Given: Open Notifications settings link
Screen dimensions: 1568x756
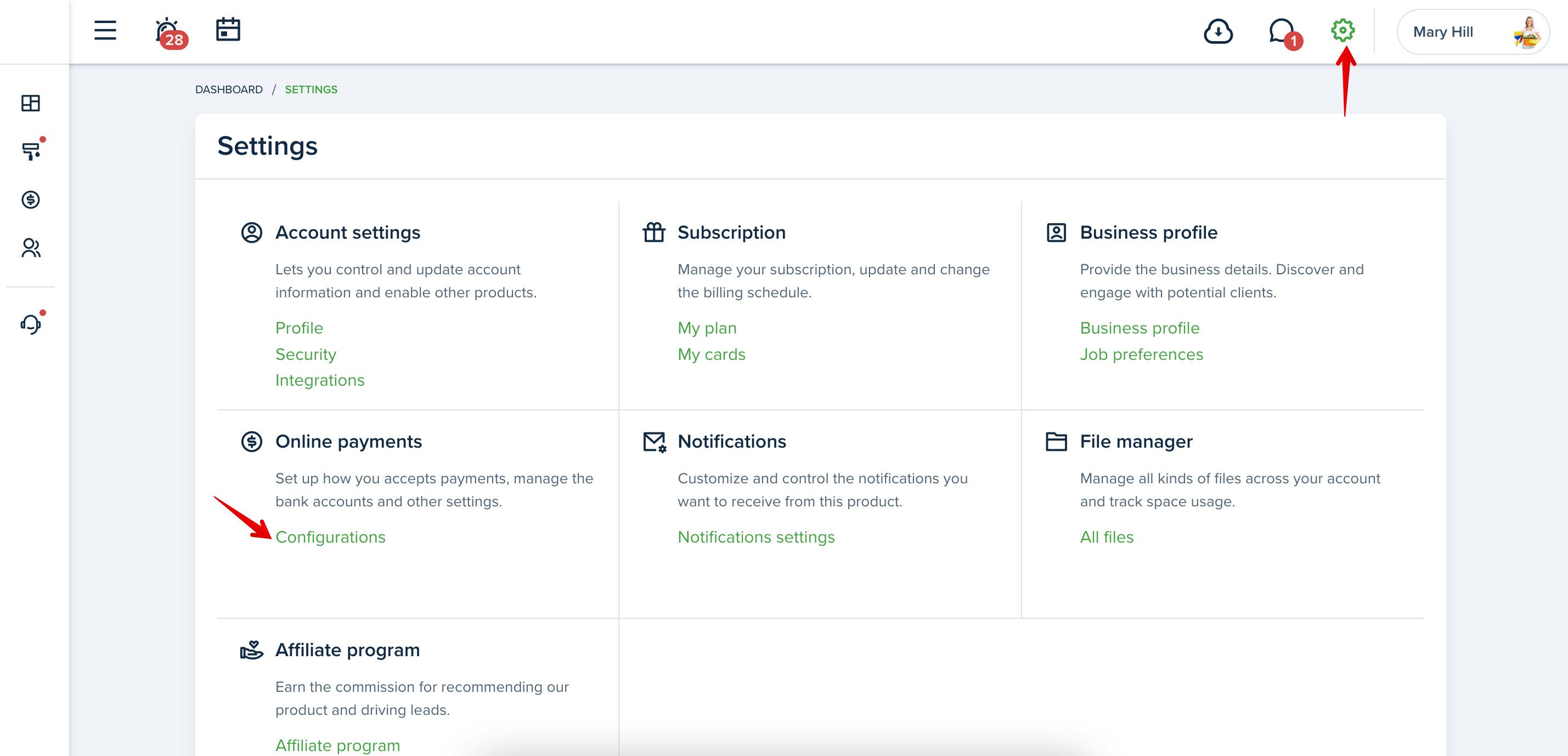Looking at the screenshot, I should [756, 537].
